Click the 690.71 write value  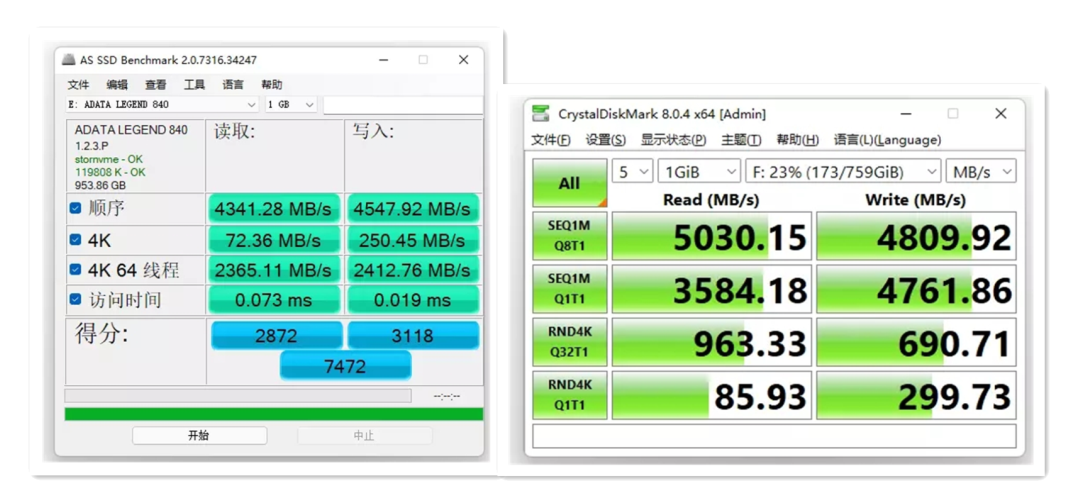[916, 342]
